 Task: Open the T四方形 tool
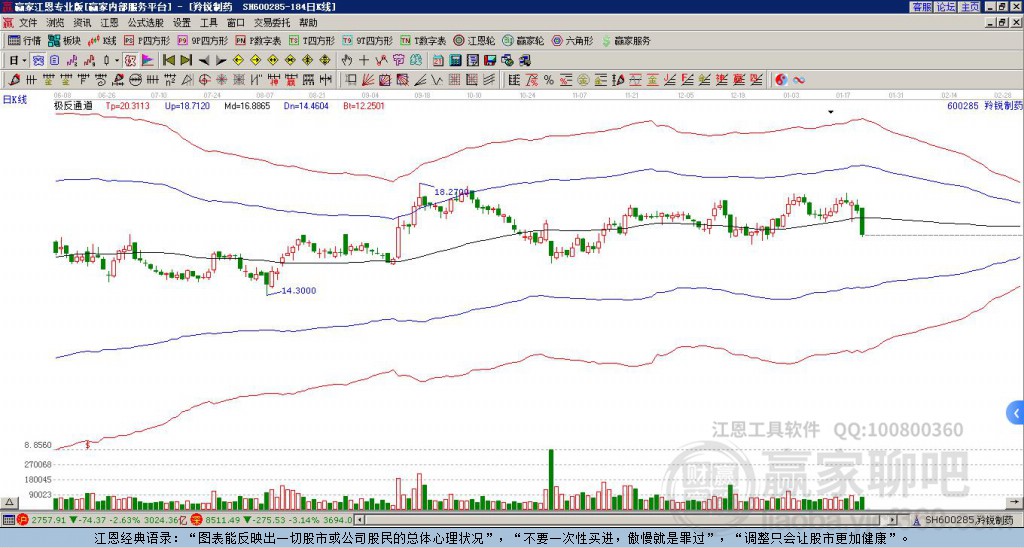click(312, 40)
